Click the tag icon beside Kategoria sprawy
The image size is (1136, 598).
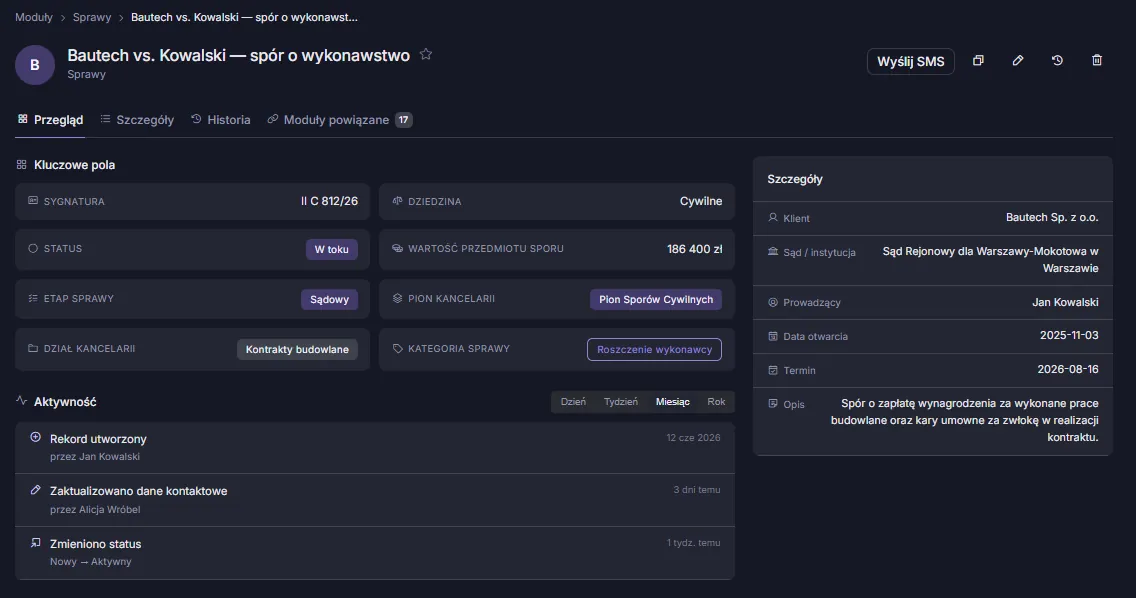coord(397,349)
